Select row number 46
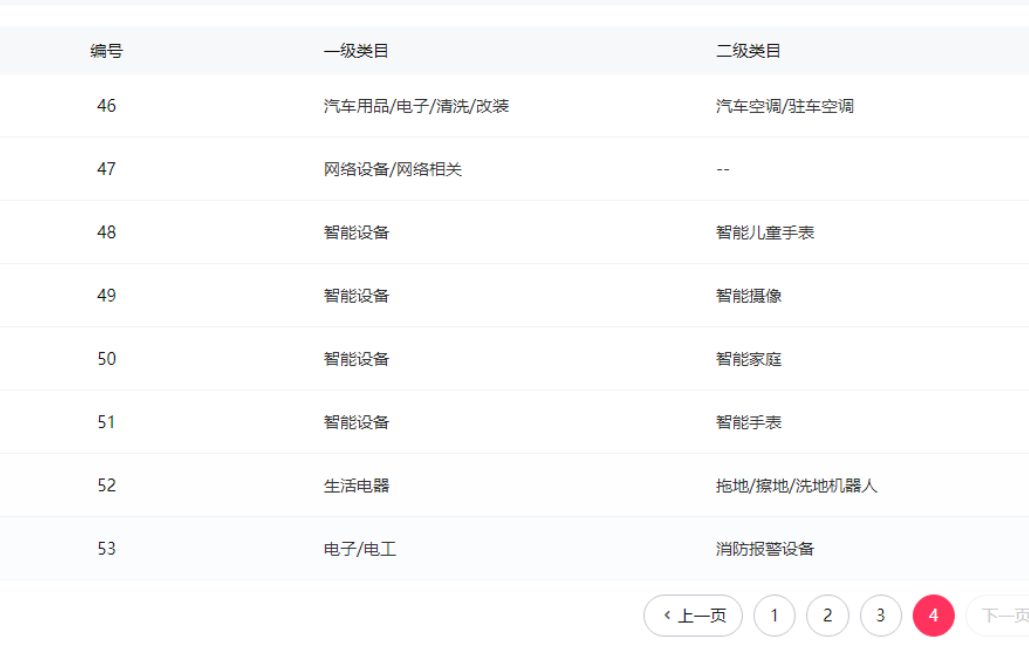The width and height of the screenshot is (1029, 666). 106,106
